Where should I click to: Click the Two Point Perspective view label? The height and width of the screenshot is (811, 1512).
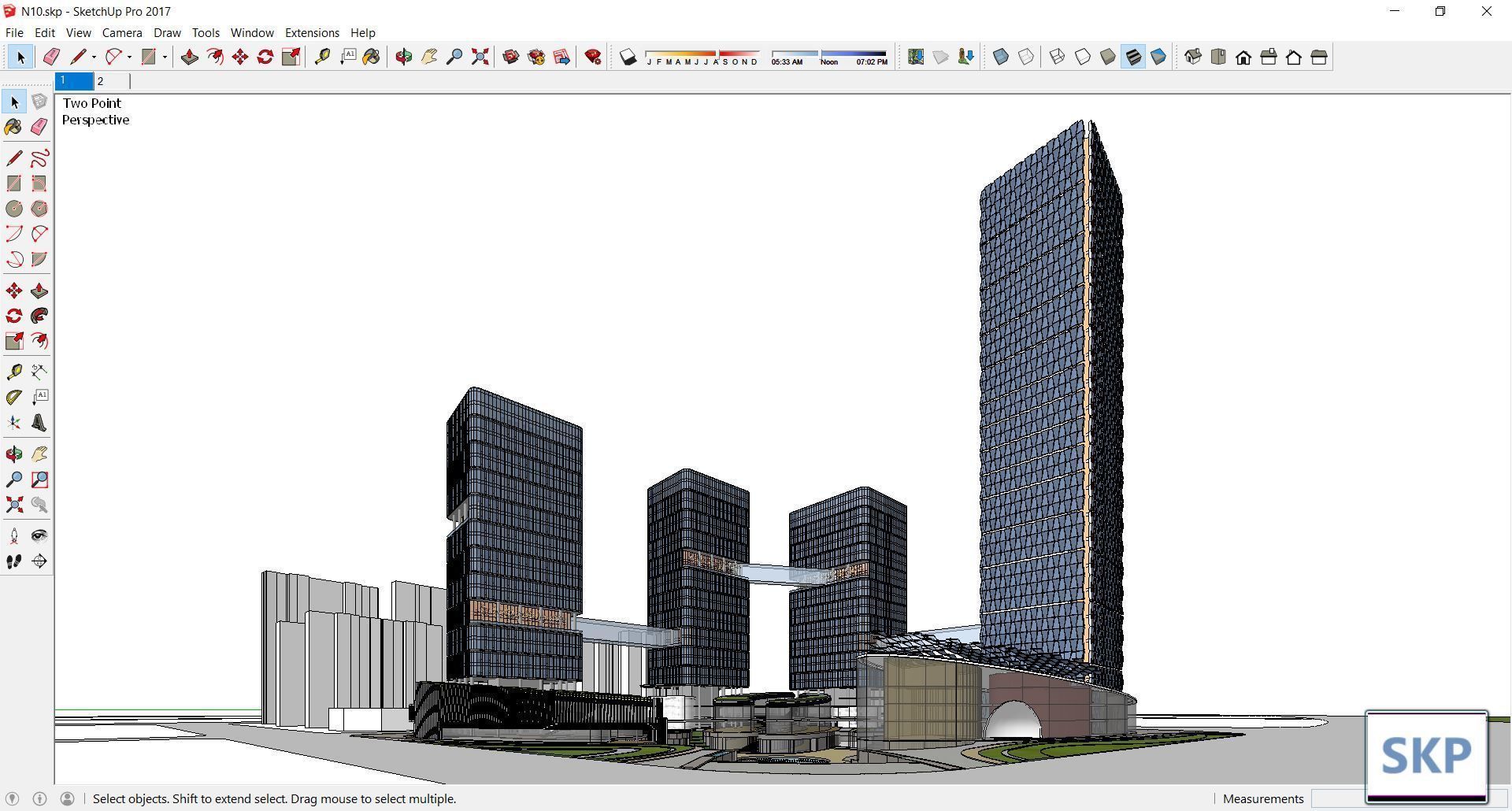pos(95,111)
